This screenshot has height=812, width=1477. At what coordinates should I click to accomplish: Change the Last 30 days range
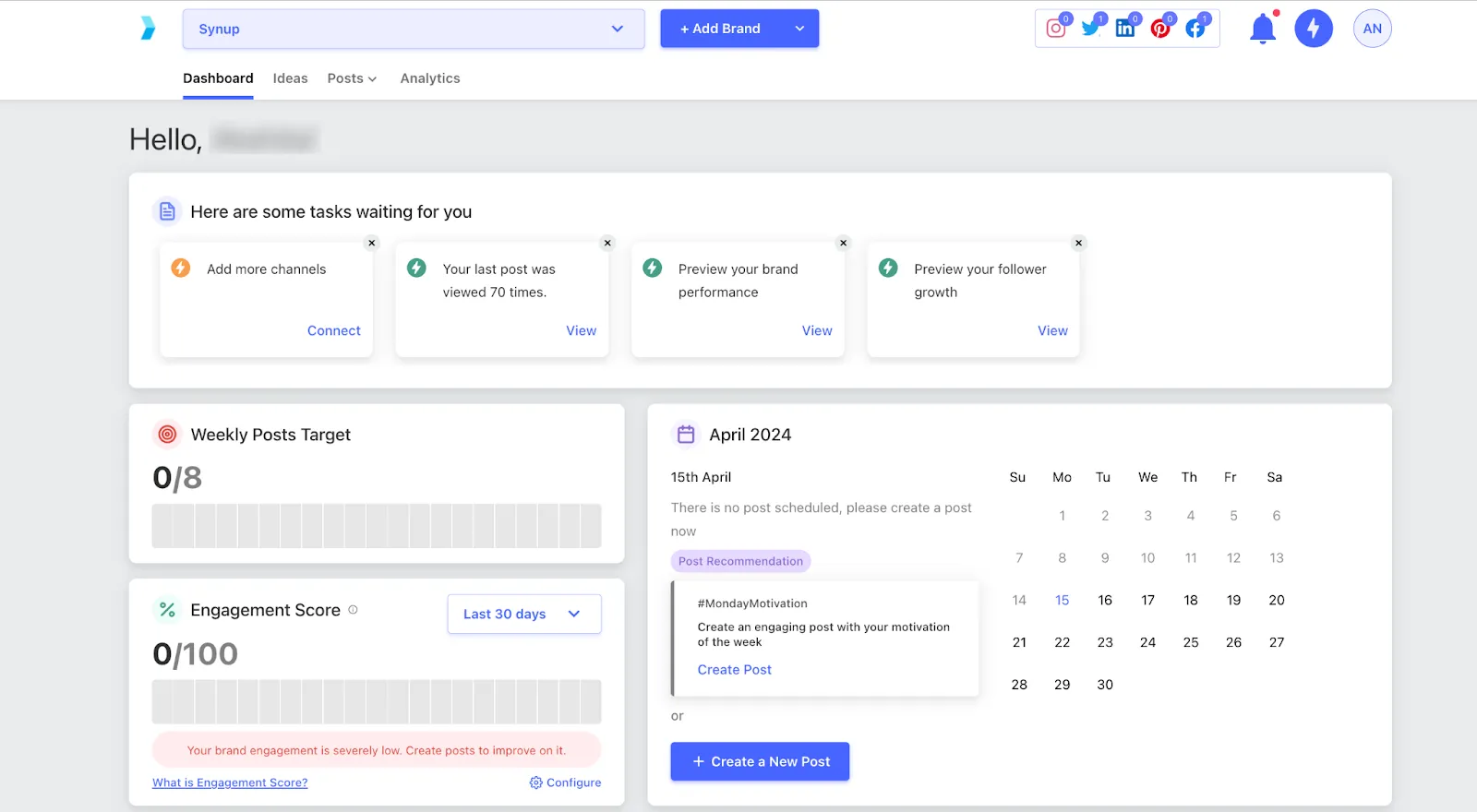524,615
